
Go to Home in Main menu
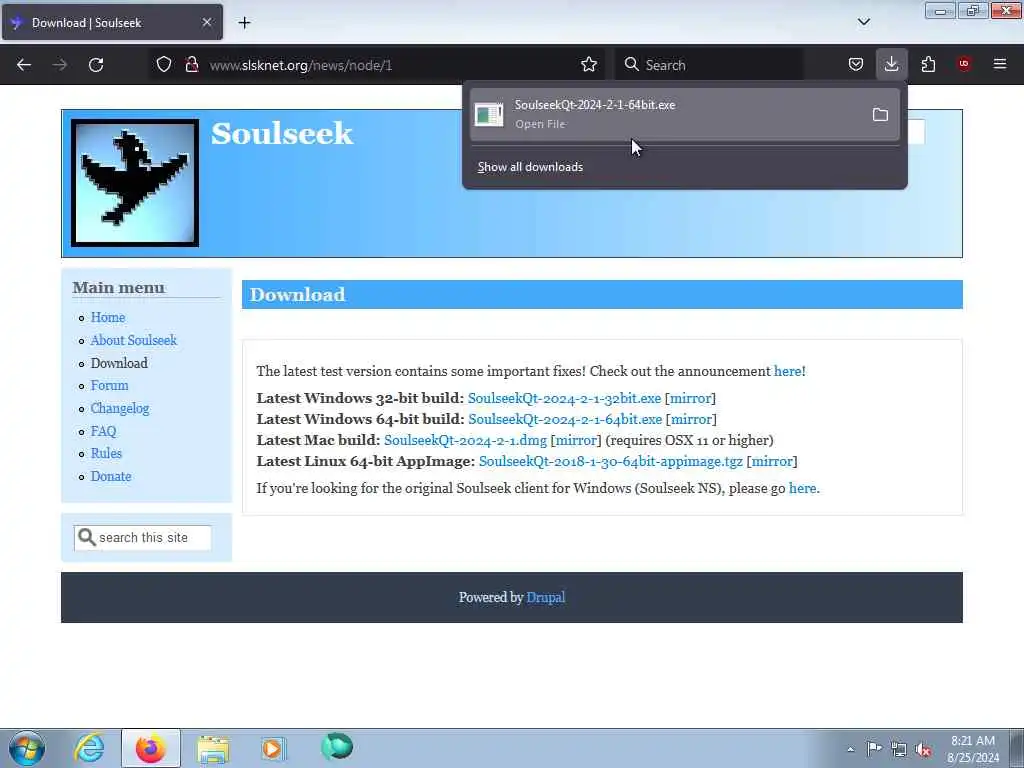click(108, 317)
